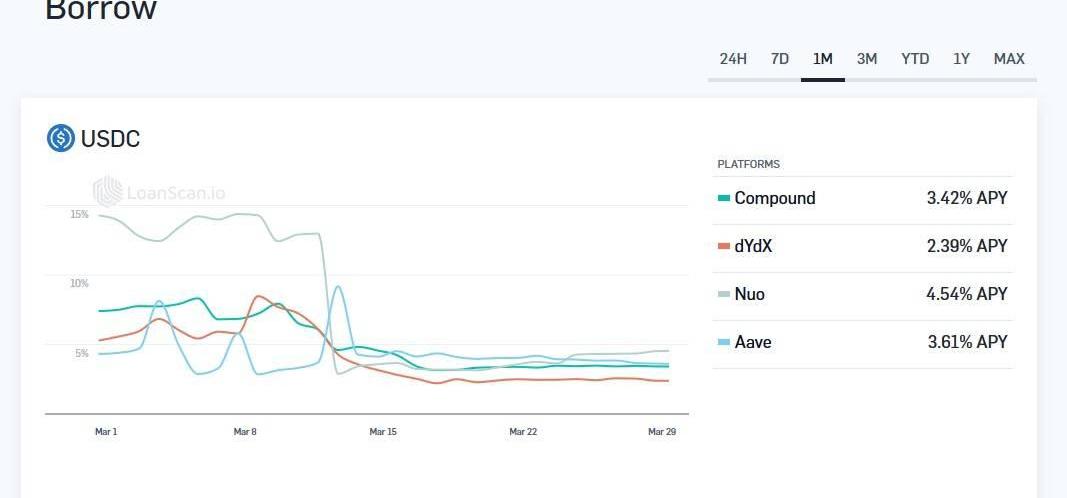Select the 1Y time range tab
The height and width of the screenshot is (498, 1067).
[961, 59]
